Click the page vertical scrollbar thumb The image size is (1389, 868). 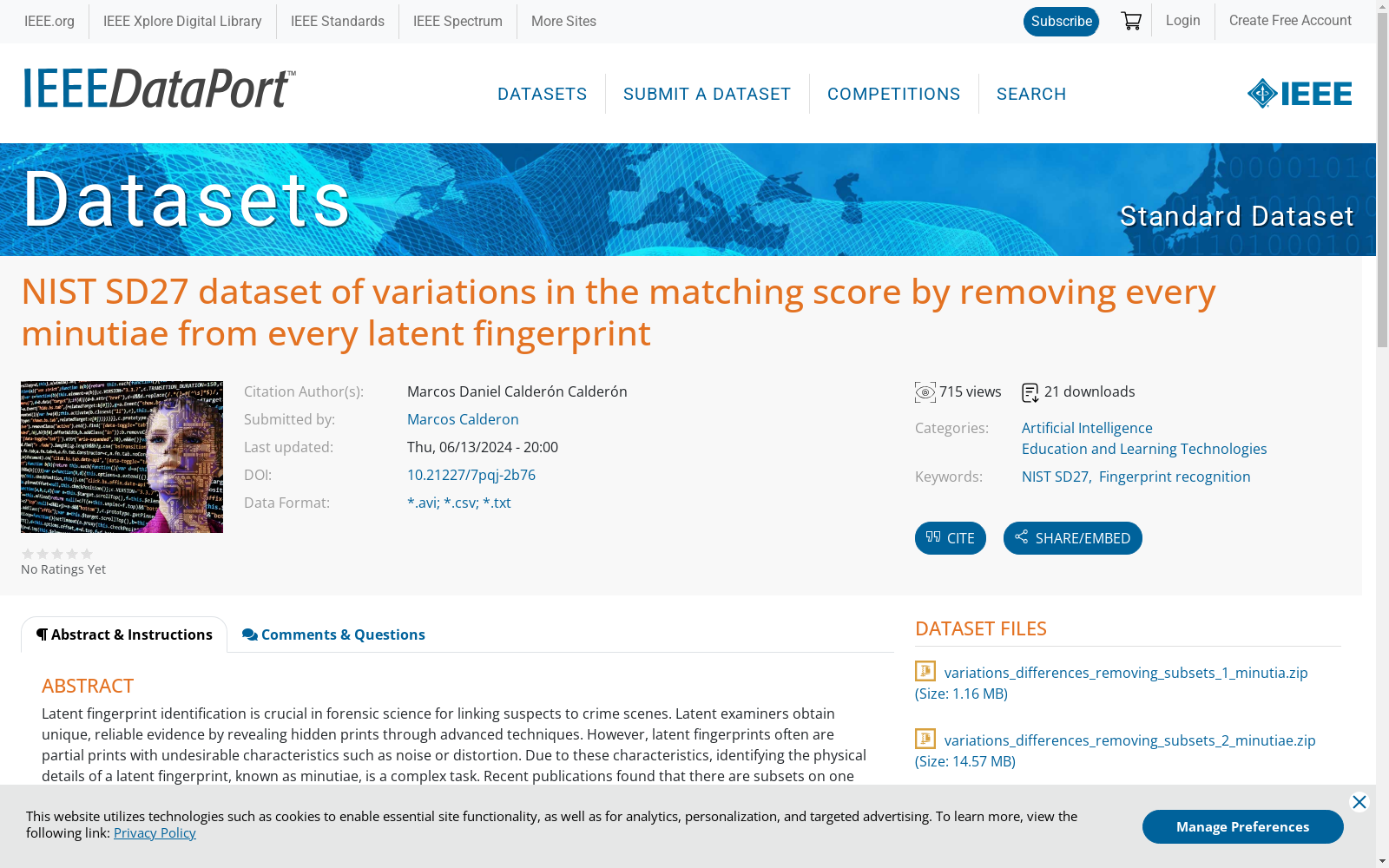(x=1382, y=182)
